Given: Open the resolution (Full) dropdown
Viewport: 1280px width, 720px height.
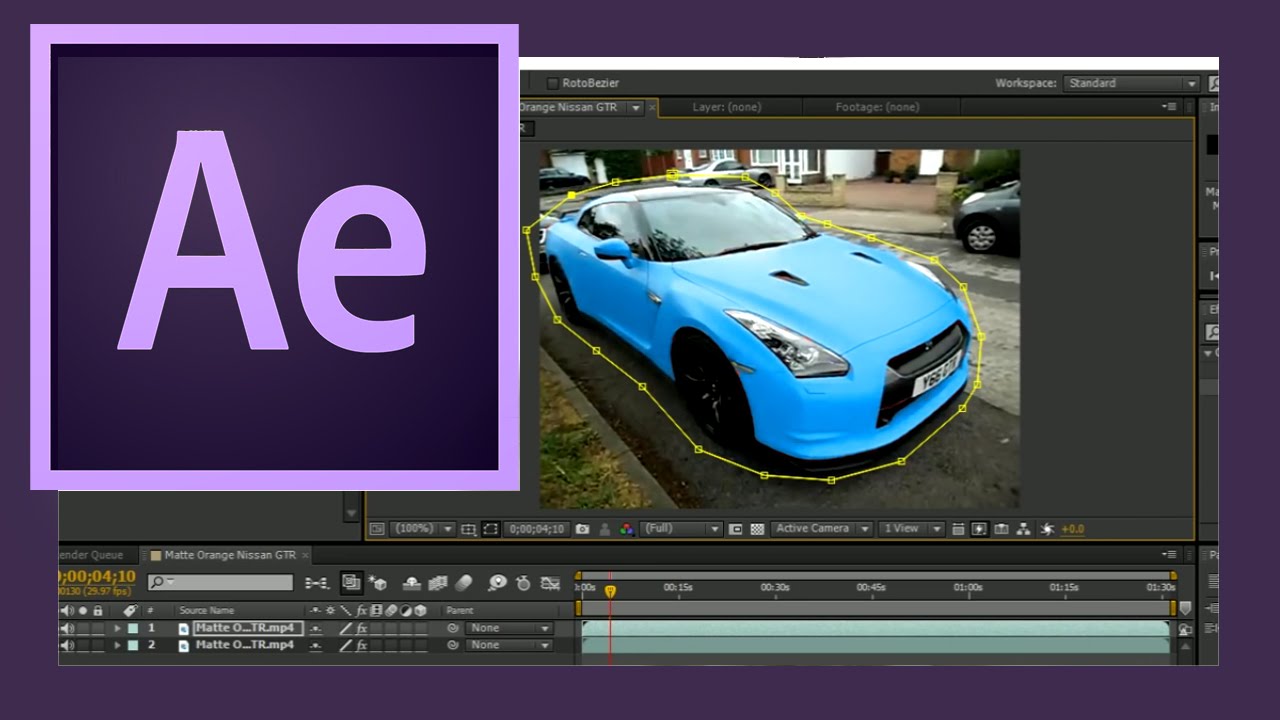Looking at the screenshot, I should click(682, 529).
